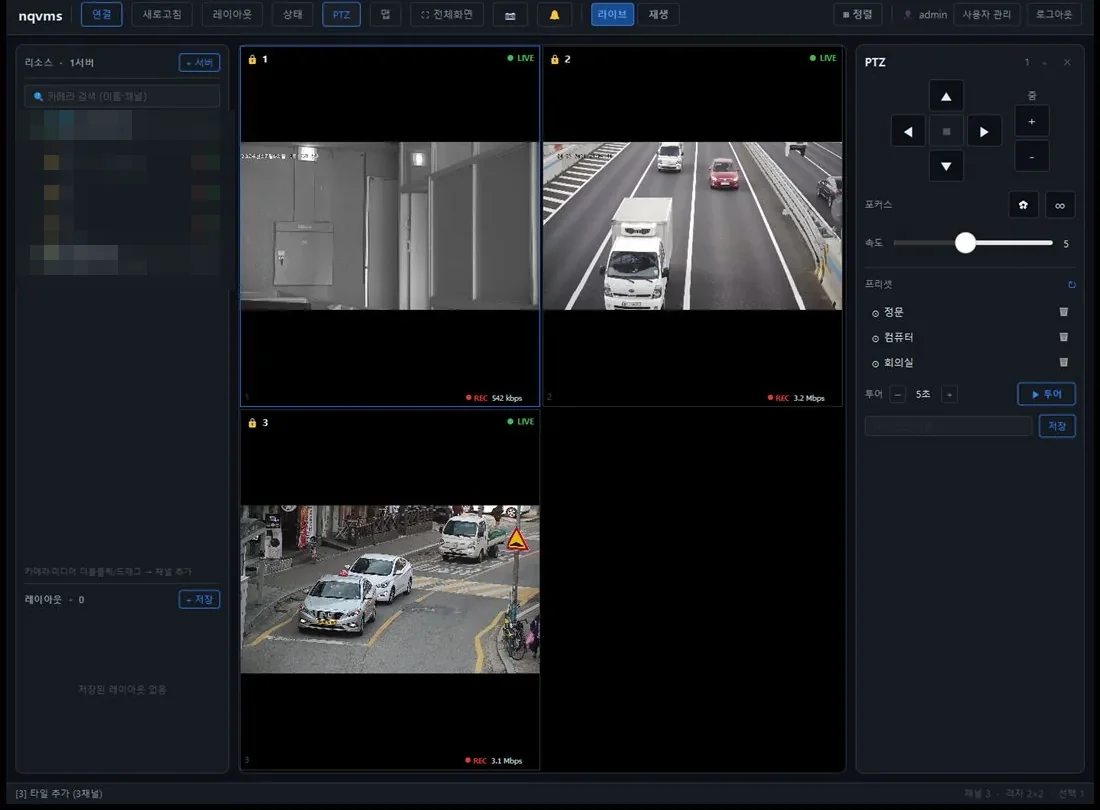Set focus to infinity
The height and width of the screenshot is (810, 1100).
[1059, 205]
